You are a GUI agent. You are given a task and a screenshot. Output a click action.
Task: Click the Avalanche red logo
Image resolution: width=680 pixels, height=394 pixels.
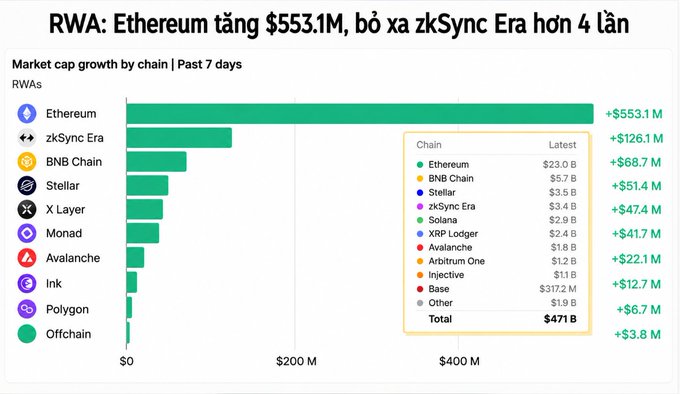pos(27,258)
